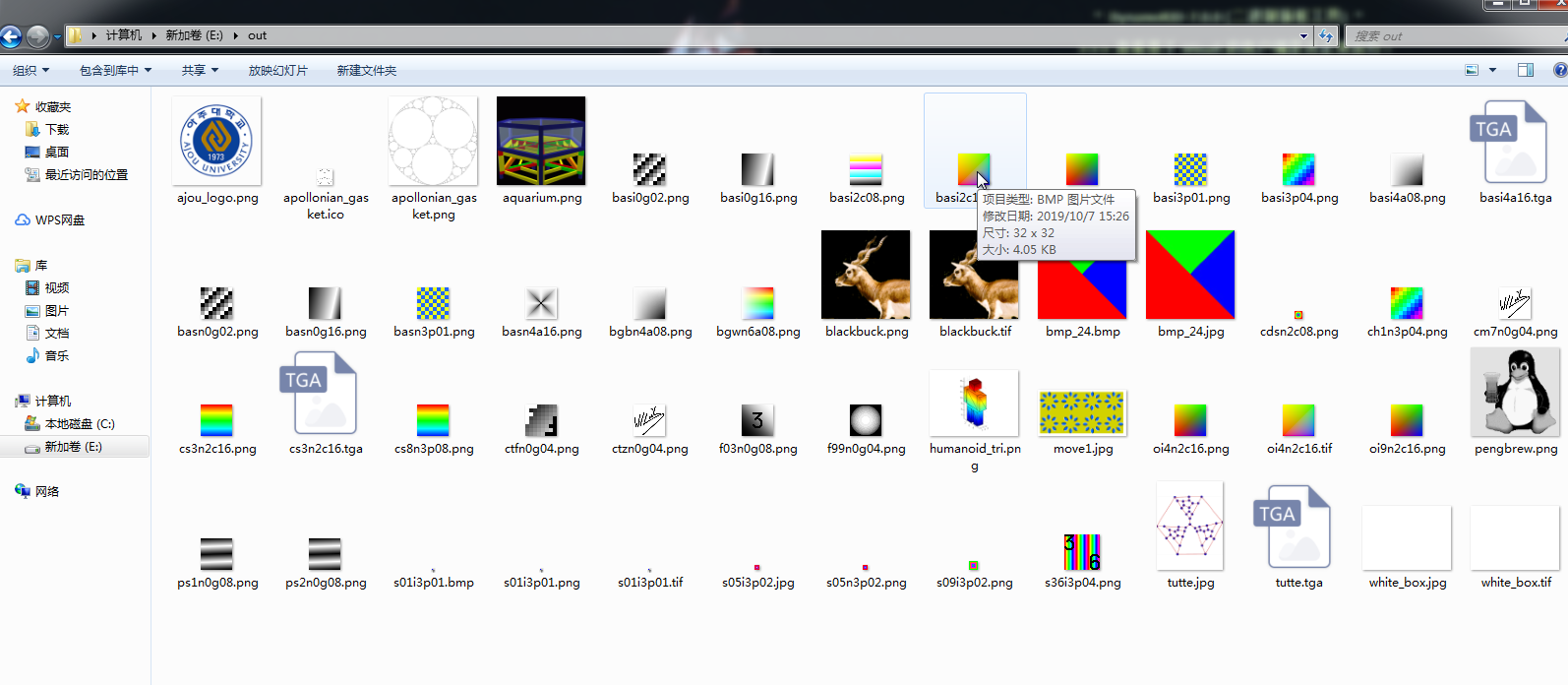Select the basi4a16.tga file icon

point(1515,142)
